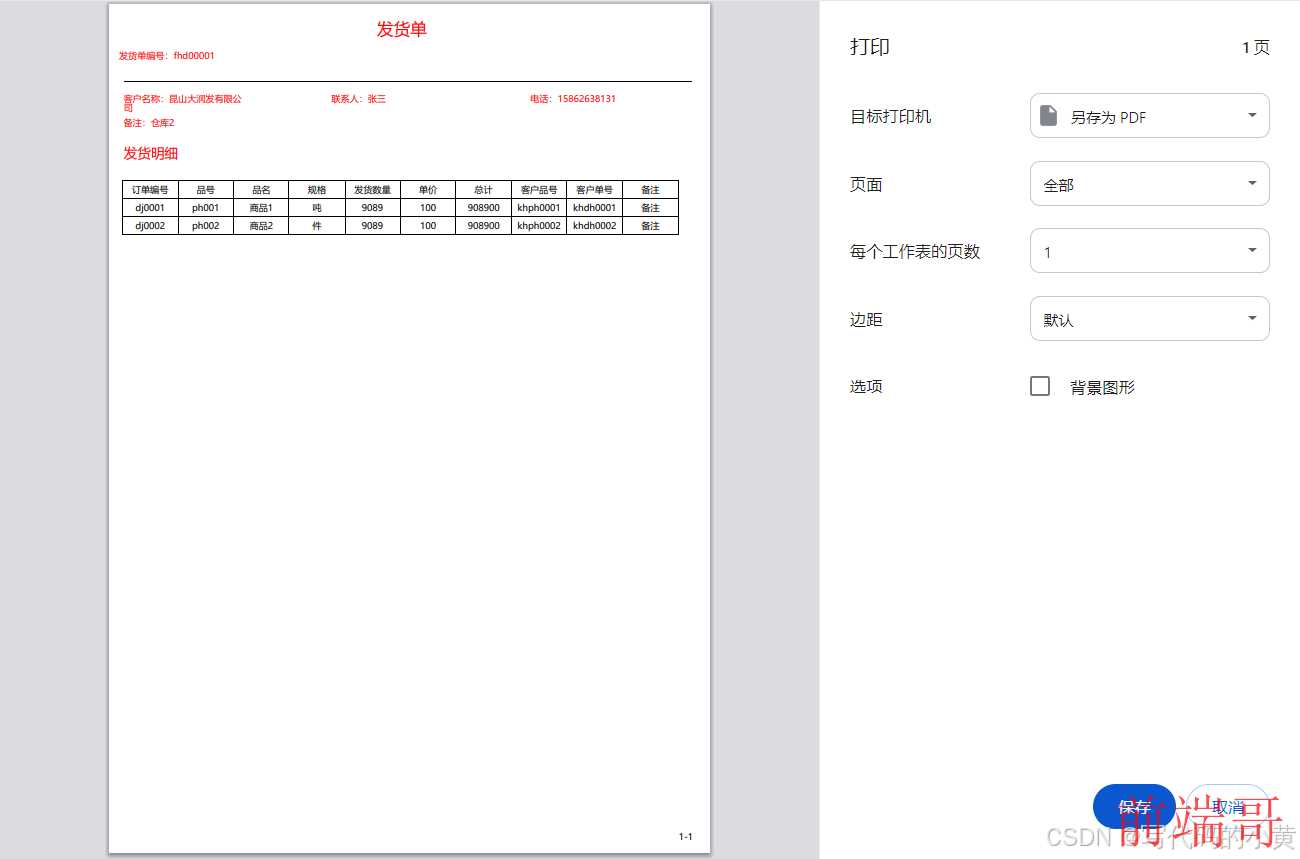Click table cell 吨 in 规格 column
Image resolution: width=1300 pixels, height=859 pixels.
click(x=317, y=208)
